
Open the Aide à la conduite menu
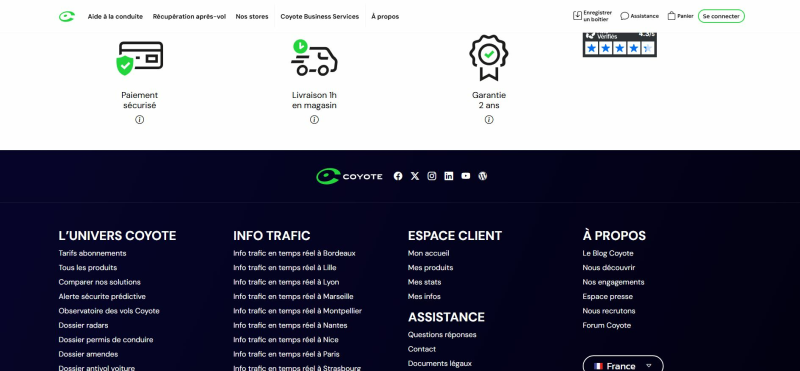[115, 16]
